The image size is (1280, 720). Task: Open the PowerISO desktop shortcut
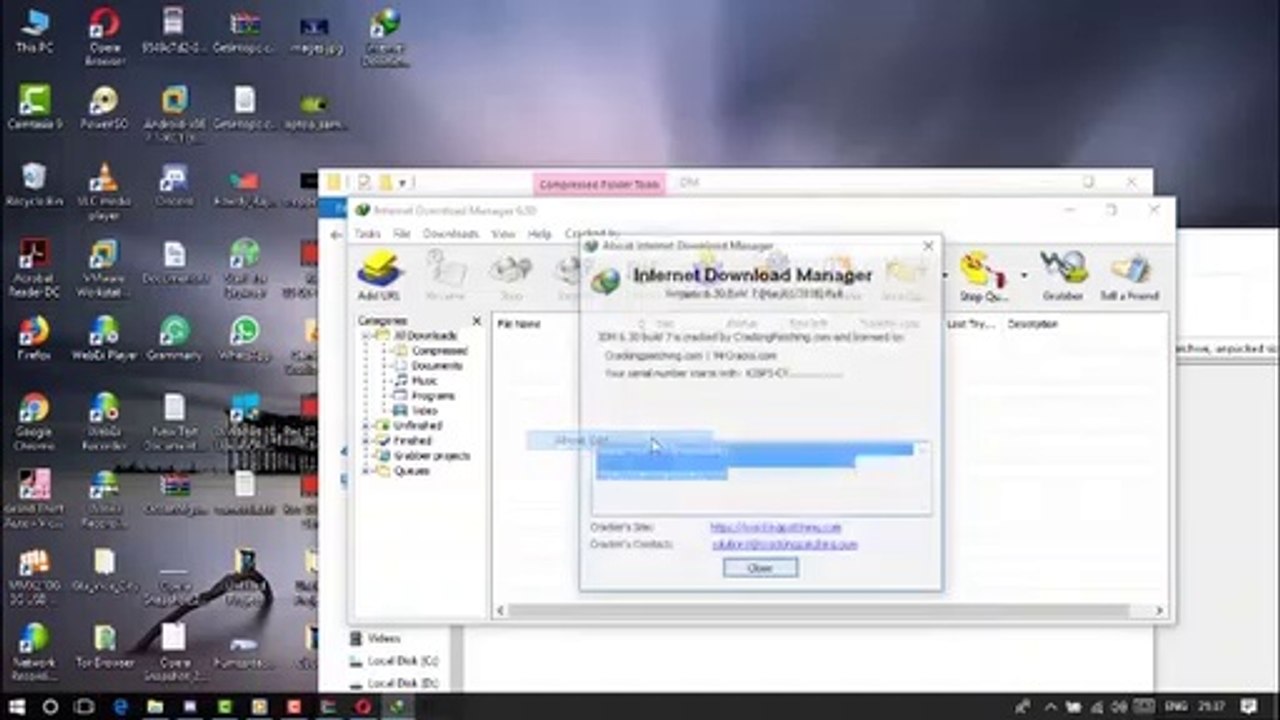click(104, 106)
